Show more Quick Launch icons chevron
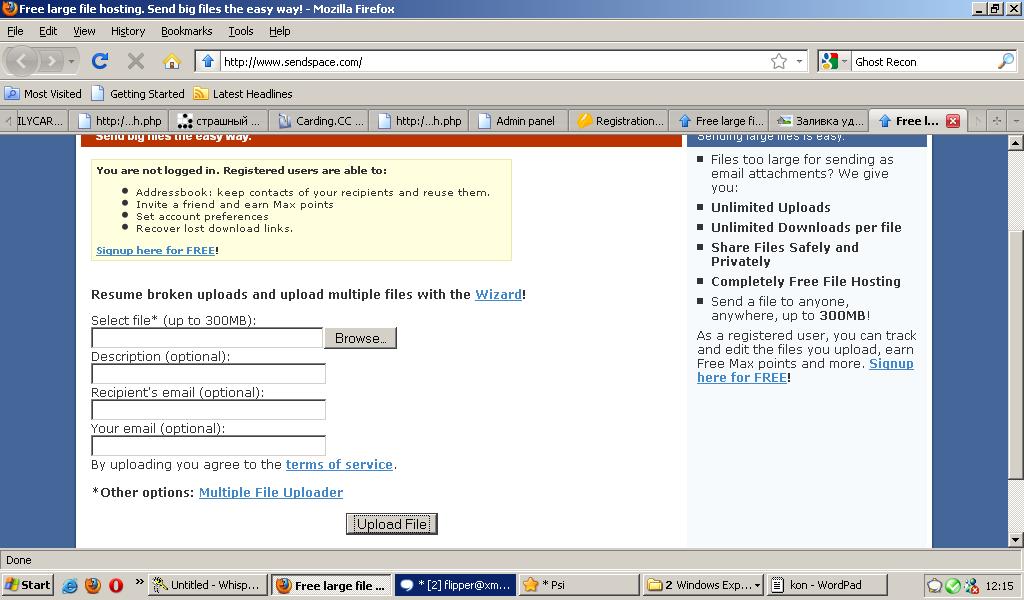The width and height of the screenshot is (1024, 600). pyautogui.click(x=139, y=582)
